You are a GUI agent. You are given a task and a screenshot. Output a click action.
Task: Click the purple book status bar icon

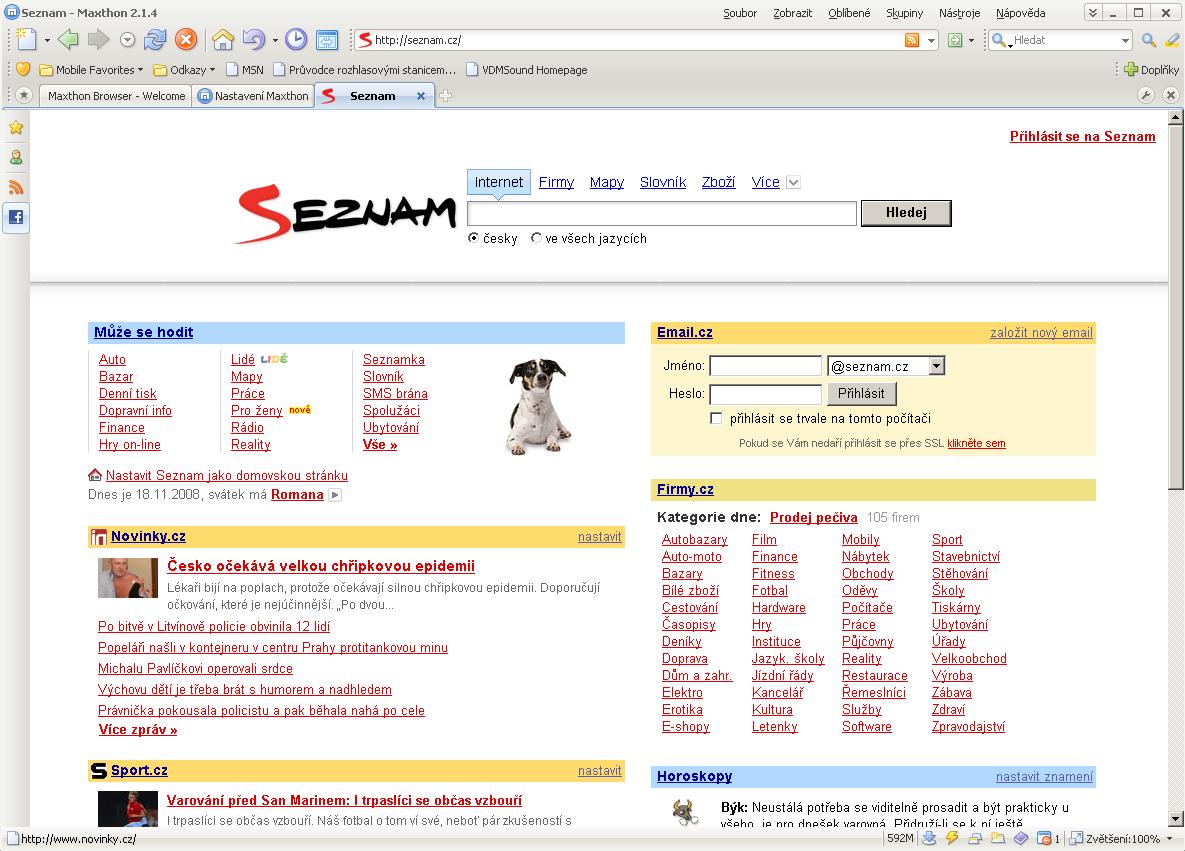1021,838
